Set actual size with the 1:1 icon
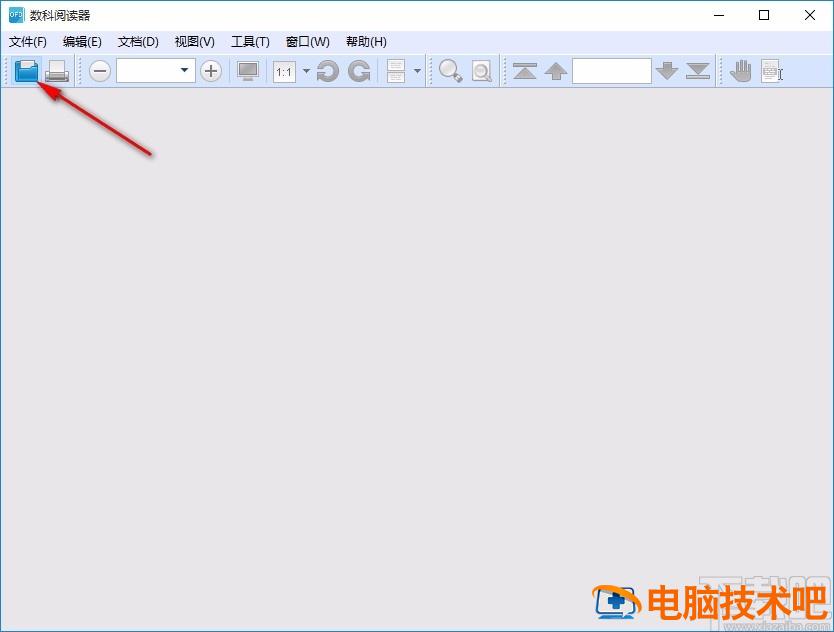Screen dimensions: 834x632 pos(284,71)
